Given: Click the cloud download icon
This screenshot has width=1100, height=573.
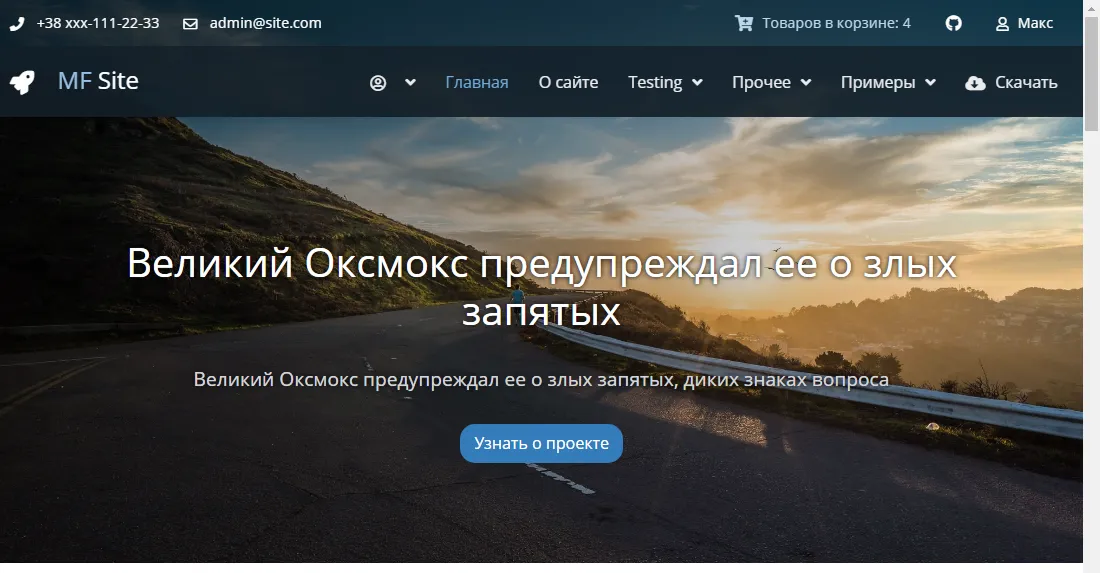Looking at the screenshot, I should [x=975, y=83].
